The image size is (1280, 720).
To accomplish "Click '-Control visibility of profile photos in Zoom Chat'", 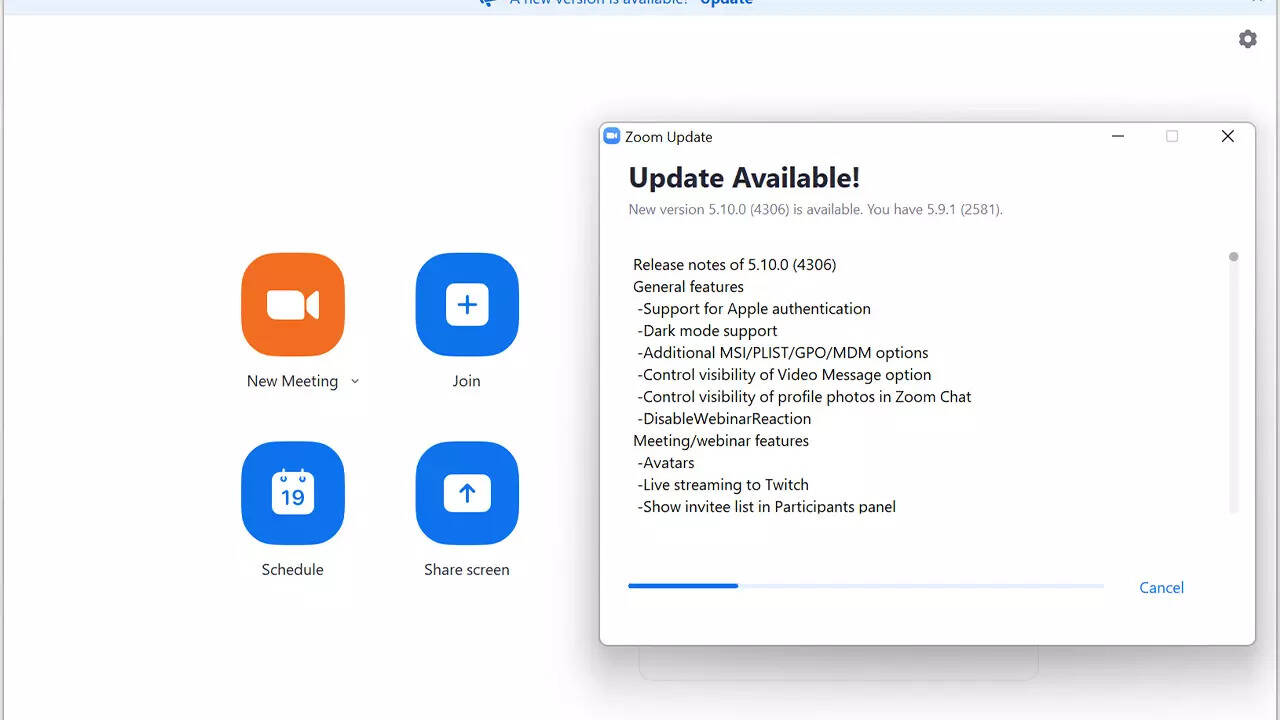I will click(x=804, y=397).
